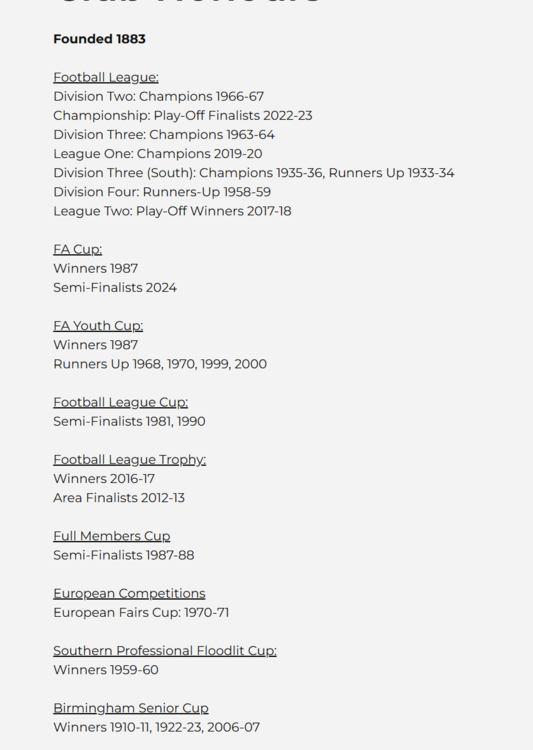Select League Two Play-Off Winners 2017-18
The image size is (533, 750).
(172, 211)
